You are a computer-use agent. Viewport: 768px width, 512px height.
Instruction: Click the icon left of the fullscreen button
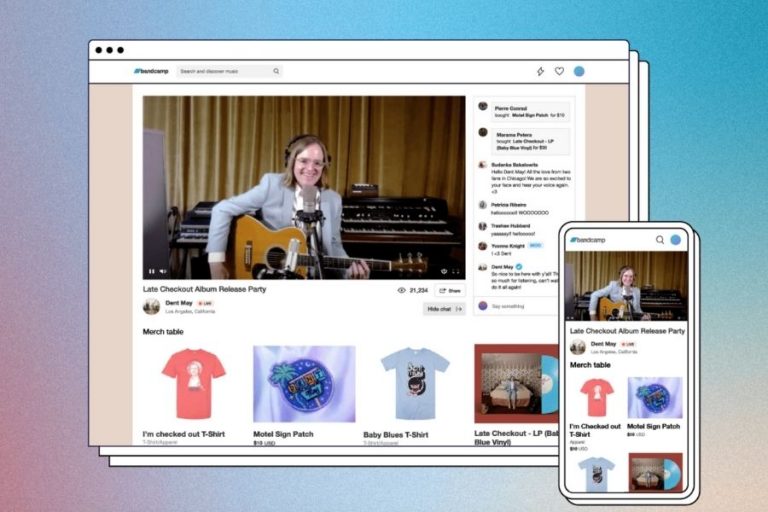pos(444,271)
